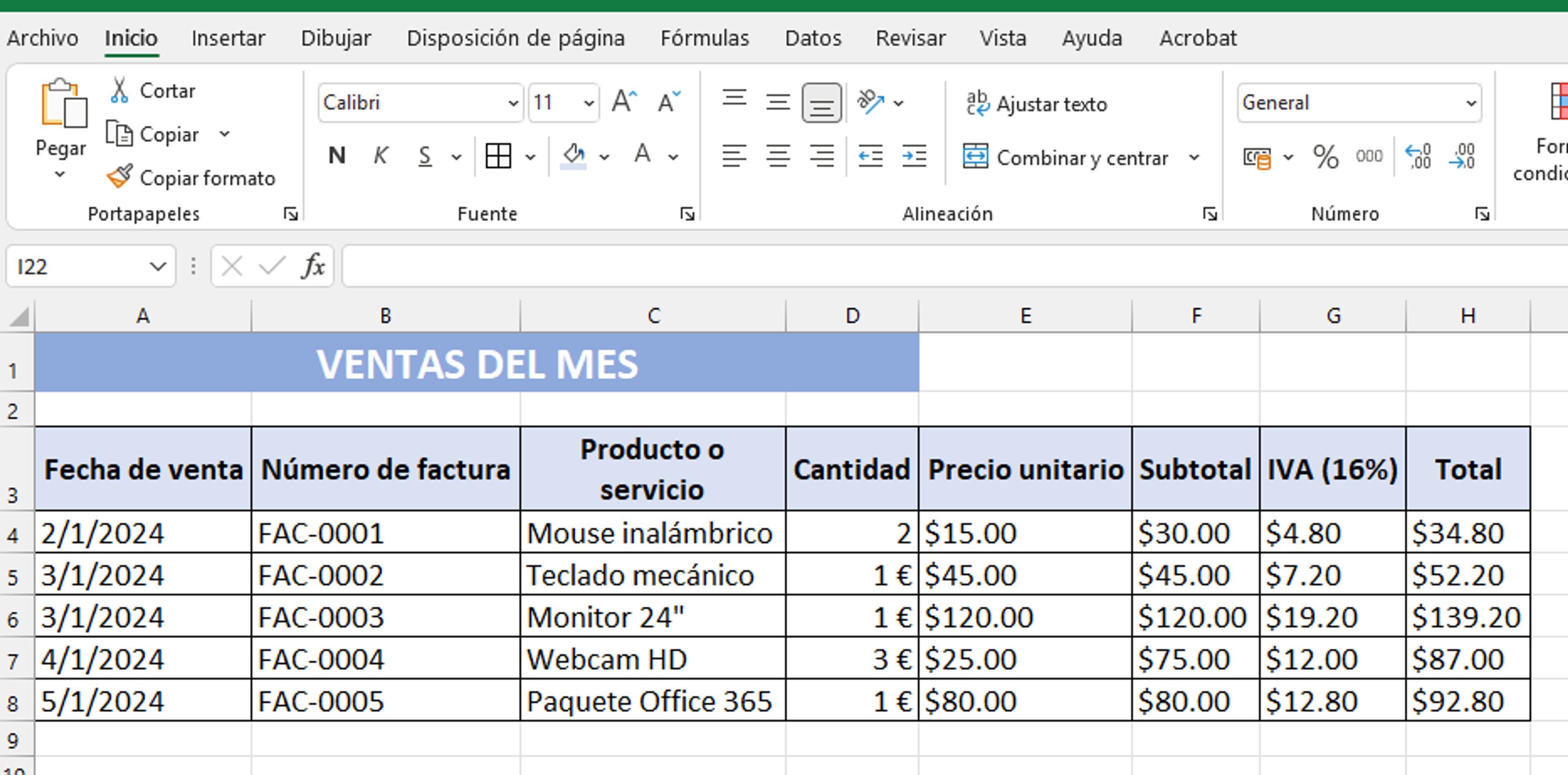
Task: Toggle italic K formatting
Action: pos(381,156)
